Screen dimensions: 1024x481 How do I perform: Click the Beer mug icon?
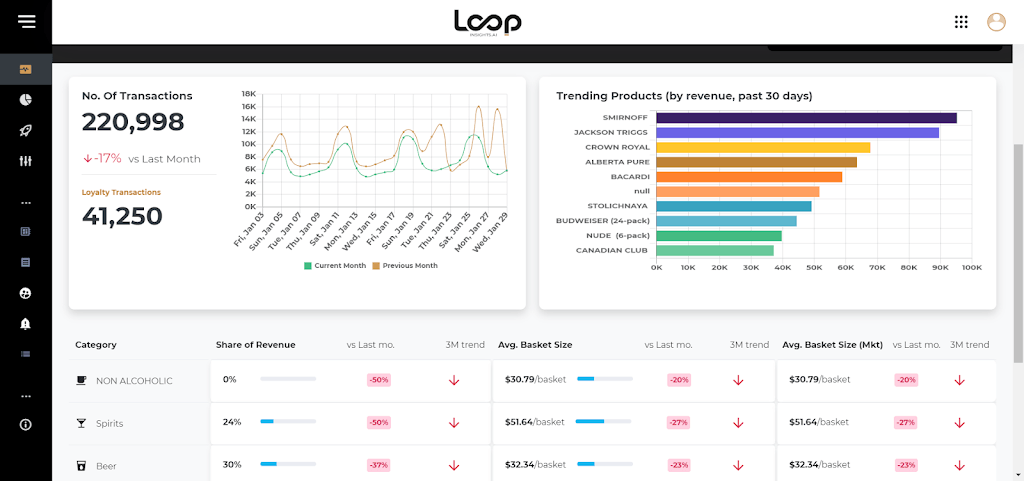coord(82,466)
